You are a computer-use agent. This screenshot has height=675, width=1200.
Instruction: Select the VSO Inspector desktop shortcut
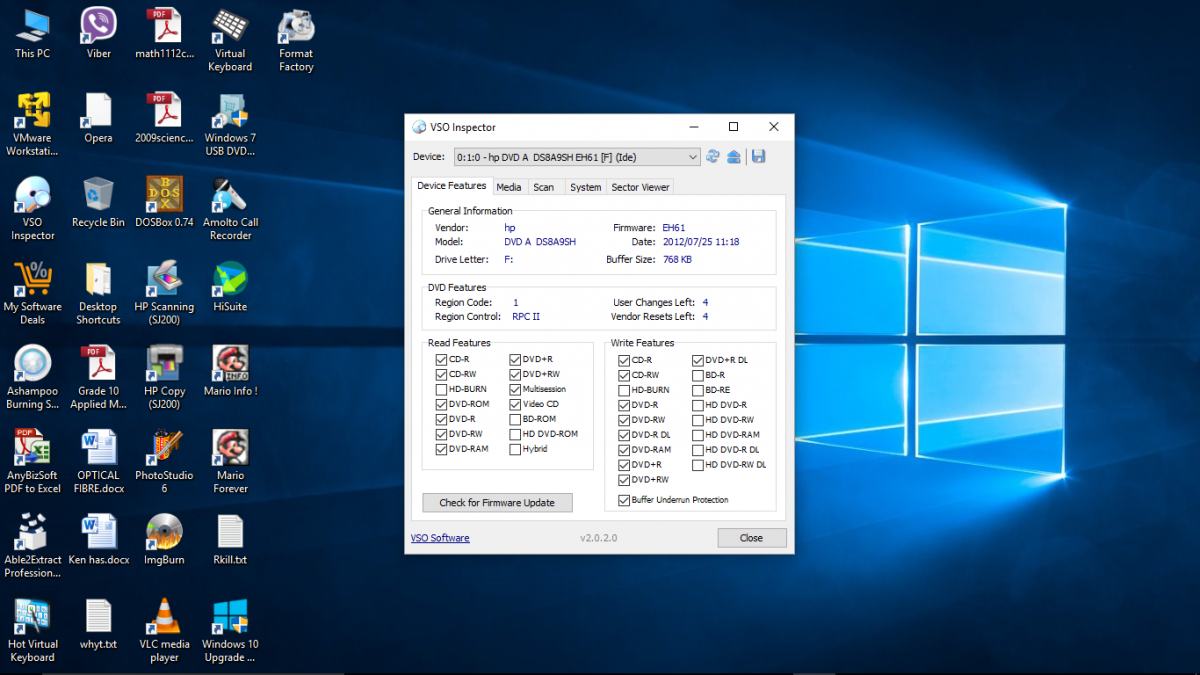[x=32, y=209]
